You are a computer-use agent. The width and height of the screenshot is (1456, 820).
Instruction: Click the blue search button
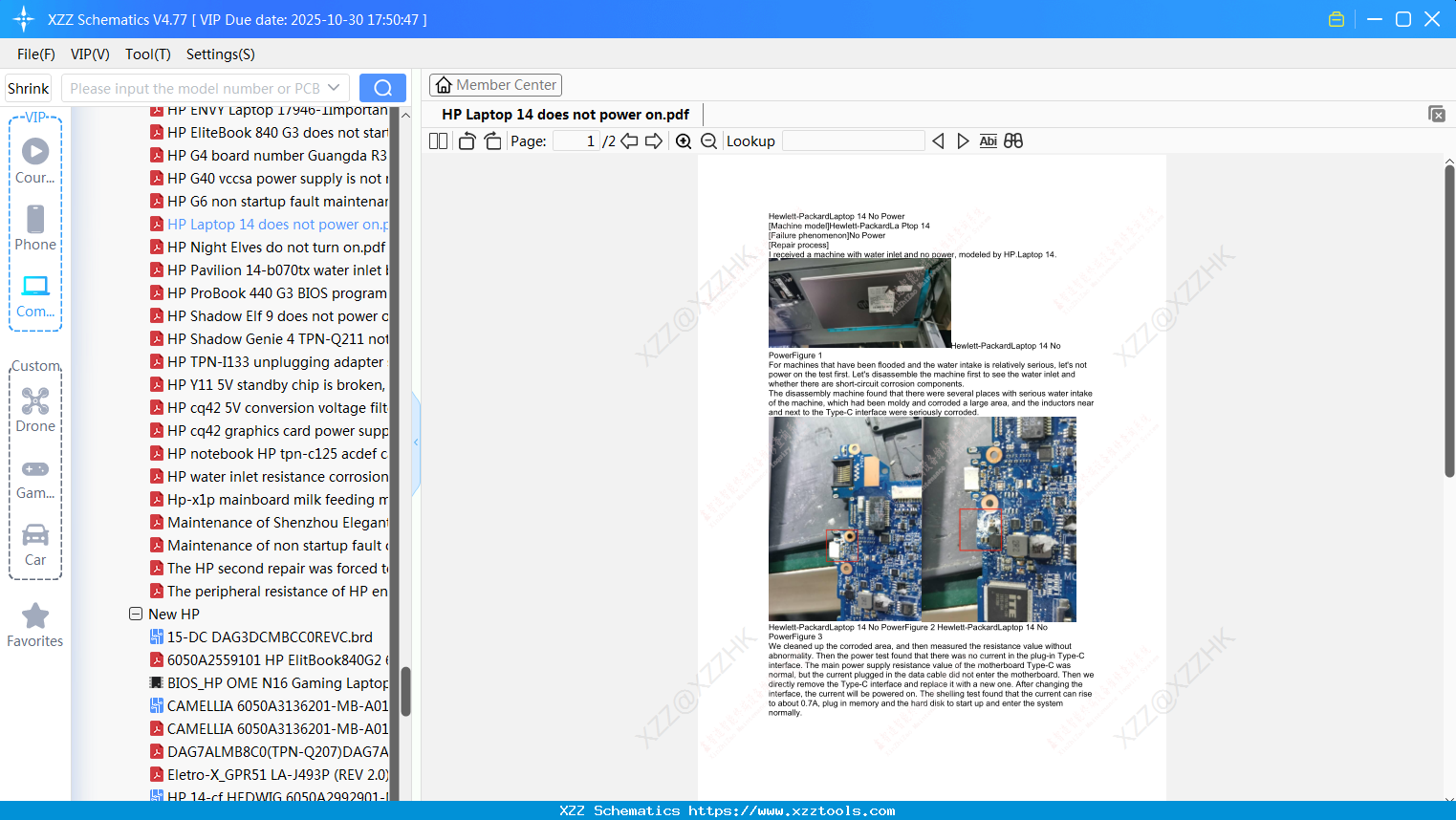click(x=382, y=88)
